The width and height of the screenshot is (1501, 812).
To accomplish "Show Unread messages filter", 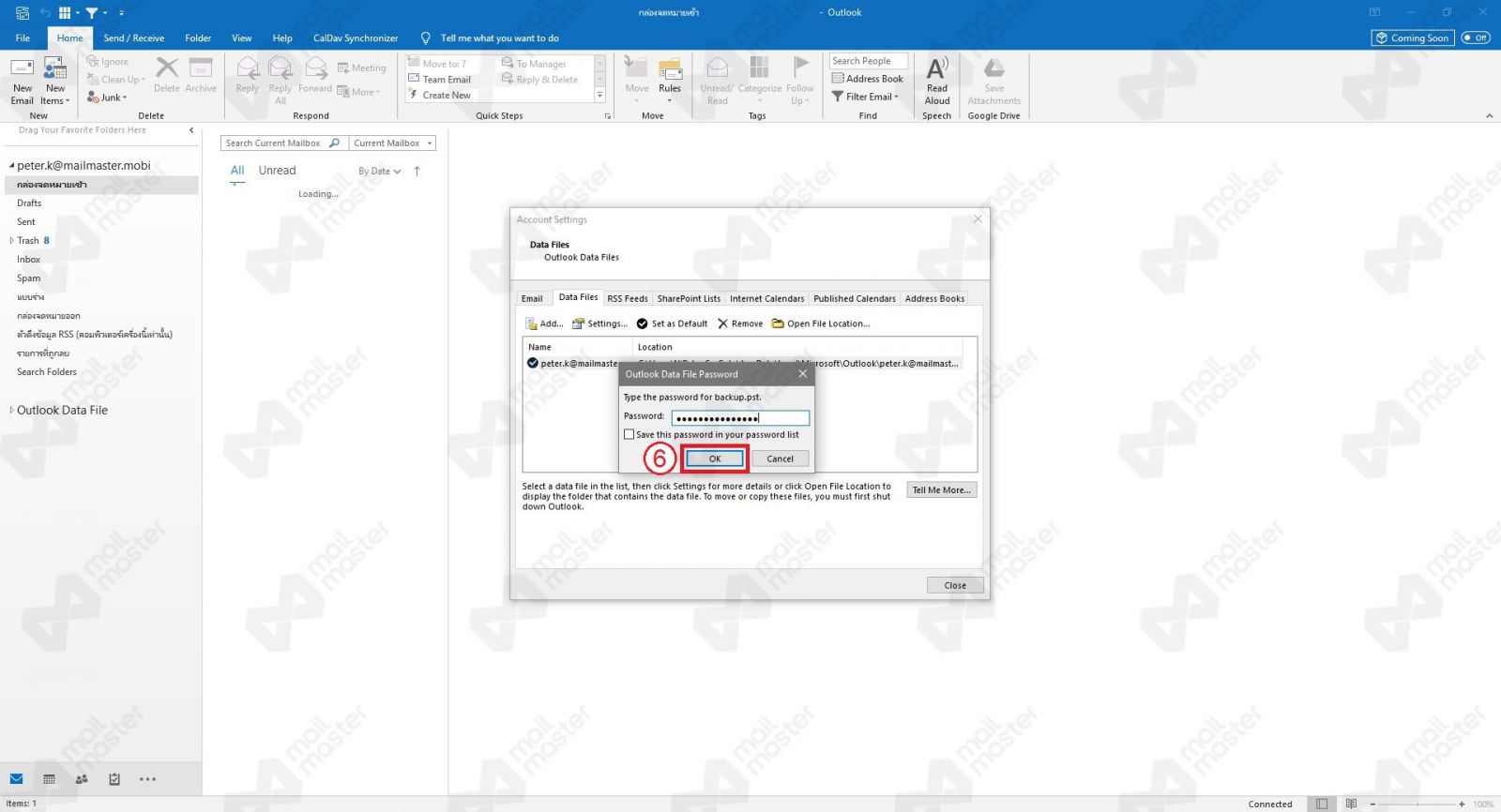I will (x=277, y=171).
